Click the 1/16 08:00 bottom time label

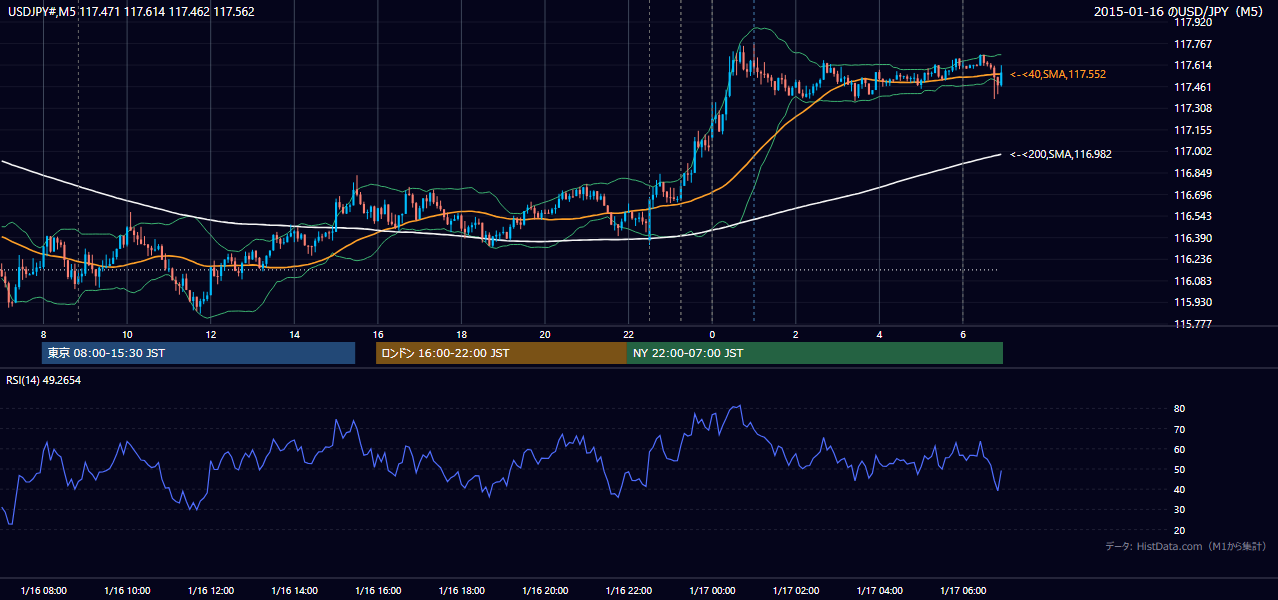(43, 591)
